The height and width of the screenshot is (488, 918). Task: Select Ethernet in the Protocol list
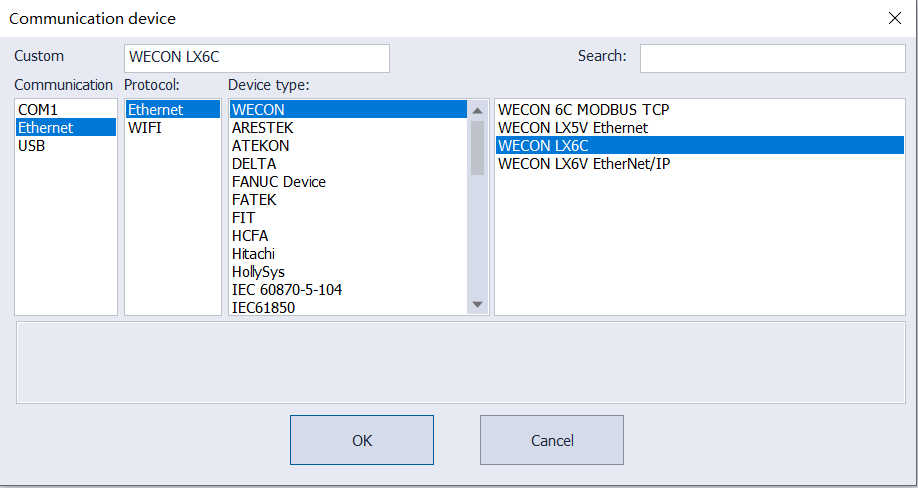tap(173, 109)
